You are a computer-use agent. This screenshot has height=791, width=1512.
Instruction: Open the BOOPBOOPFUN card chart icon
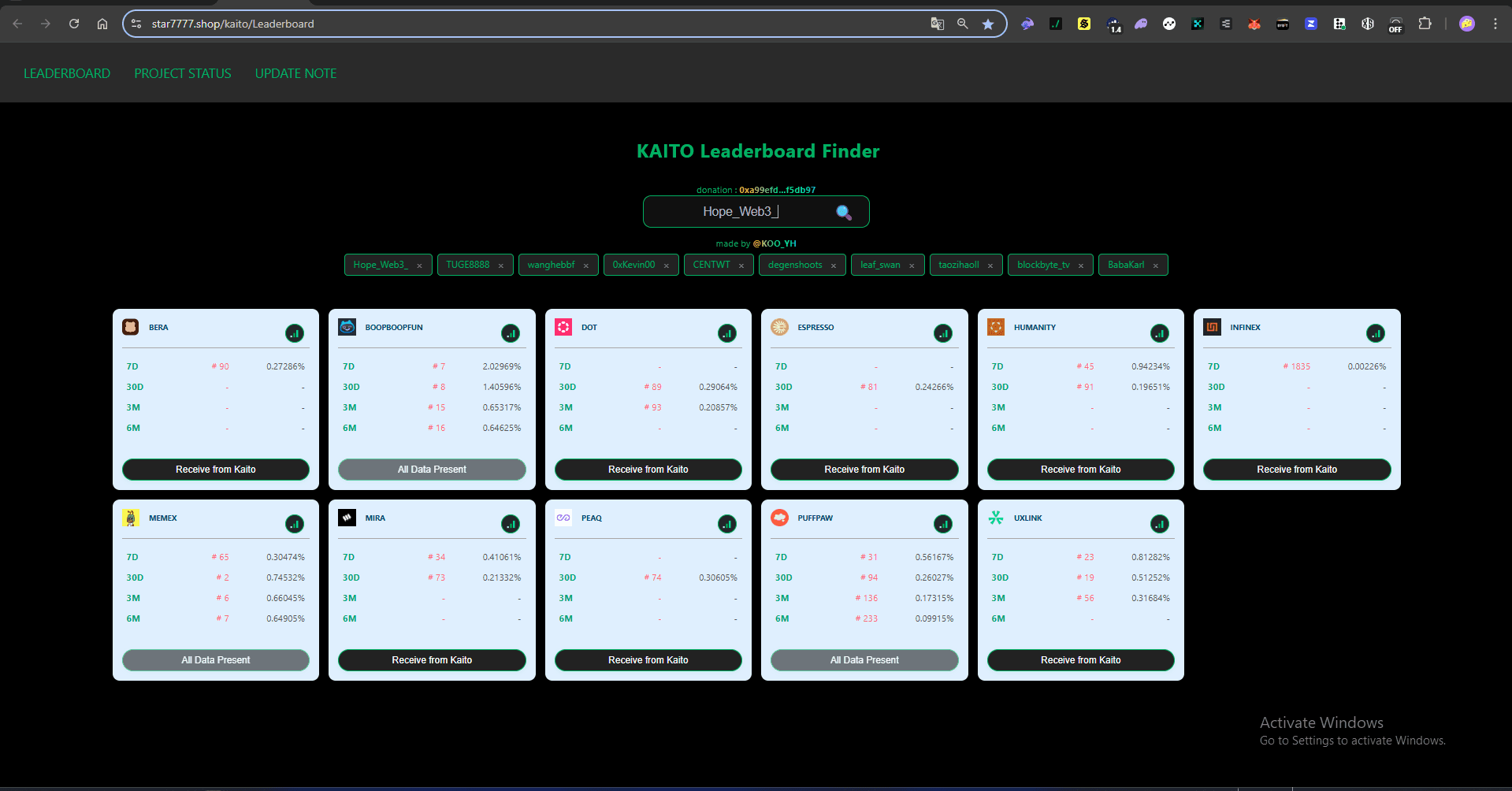point(511,333)
